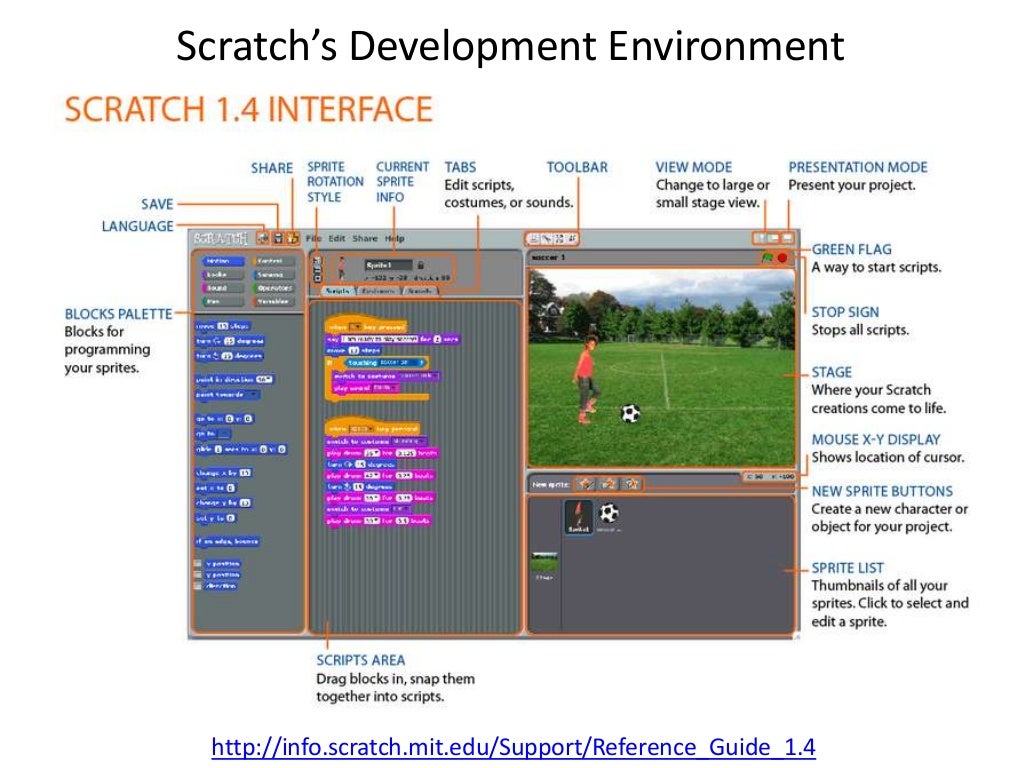Select the Sensing blocks category

(x=274, y=274)
